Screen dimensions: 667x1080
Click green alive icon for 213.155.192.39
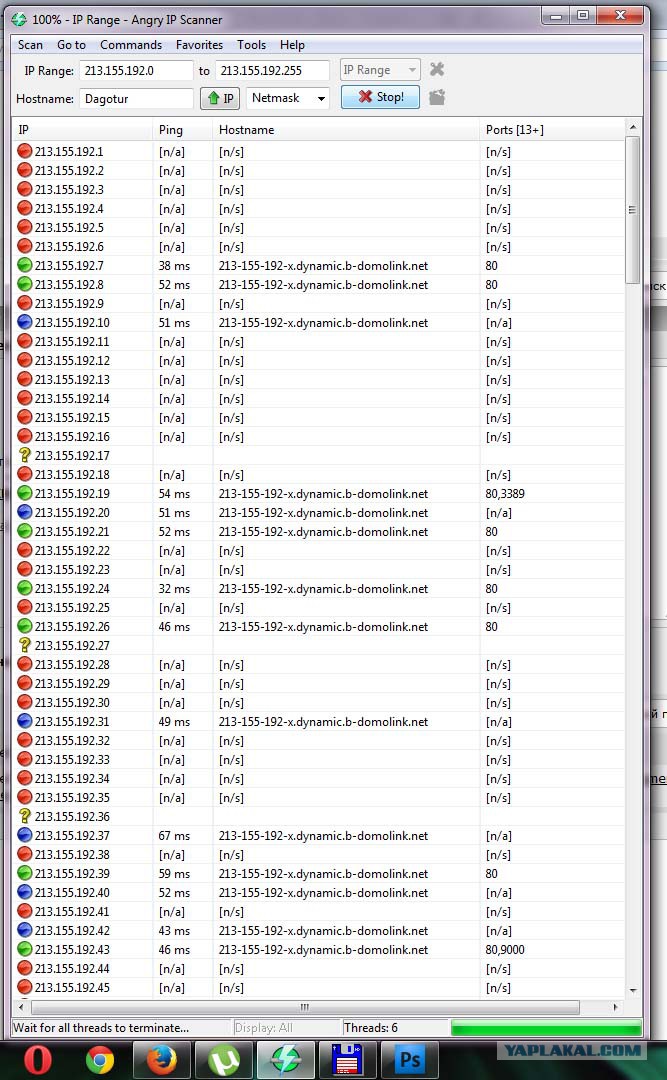coord(25,873)
